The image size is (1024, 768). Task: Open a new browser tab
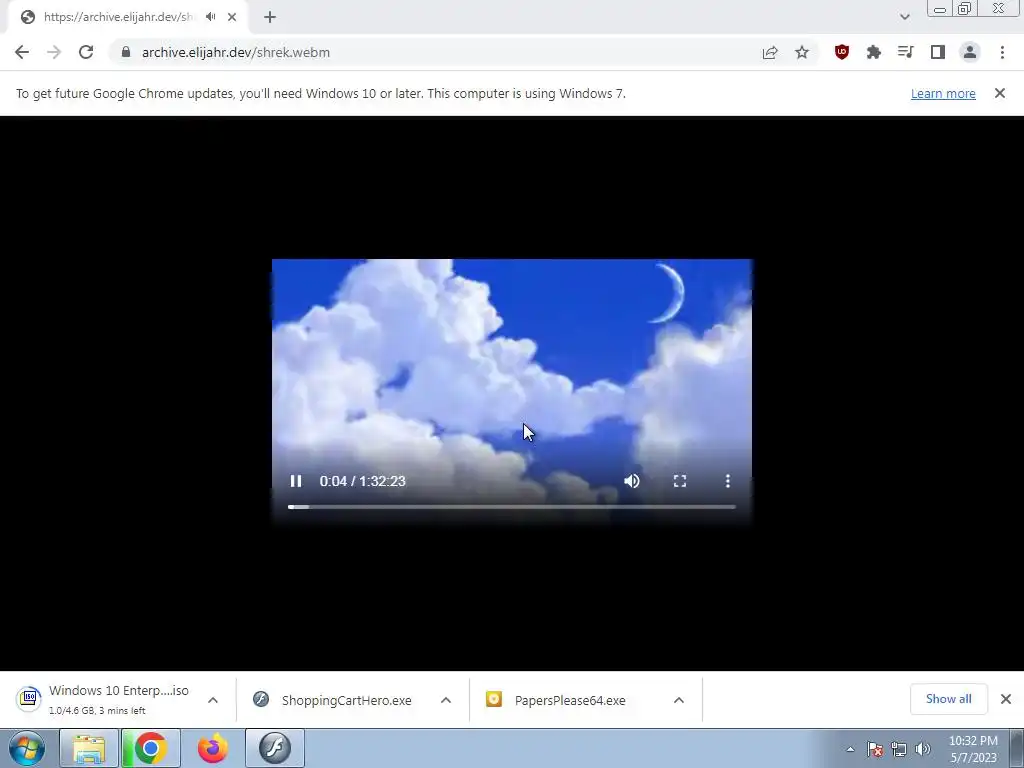pyautogui.click(x=270, y=17)
